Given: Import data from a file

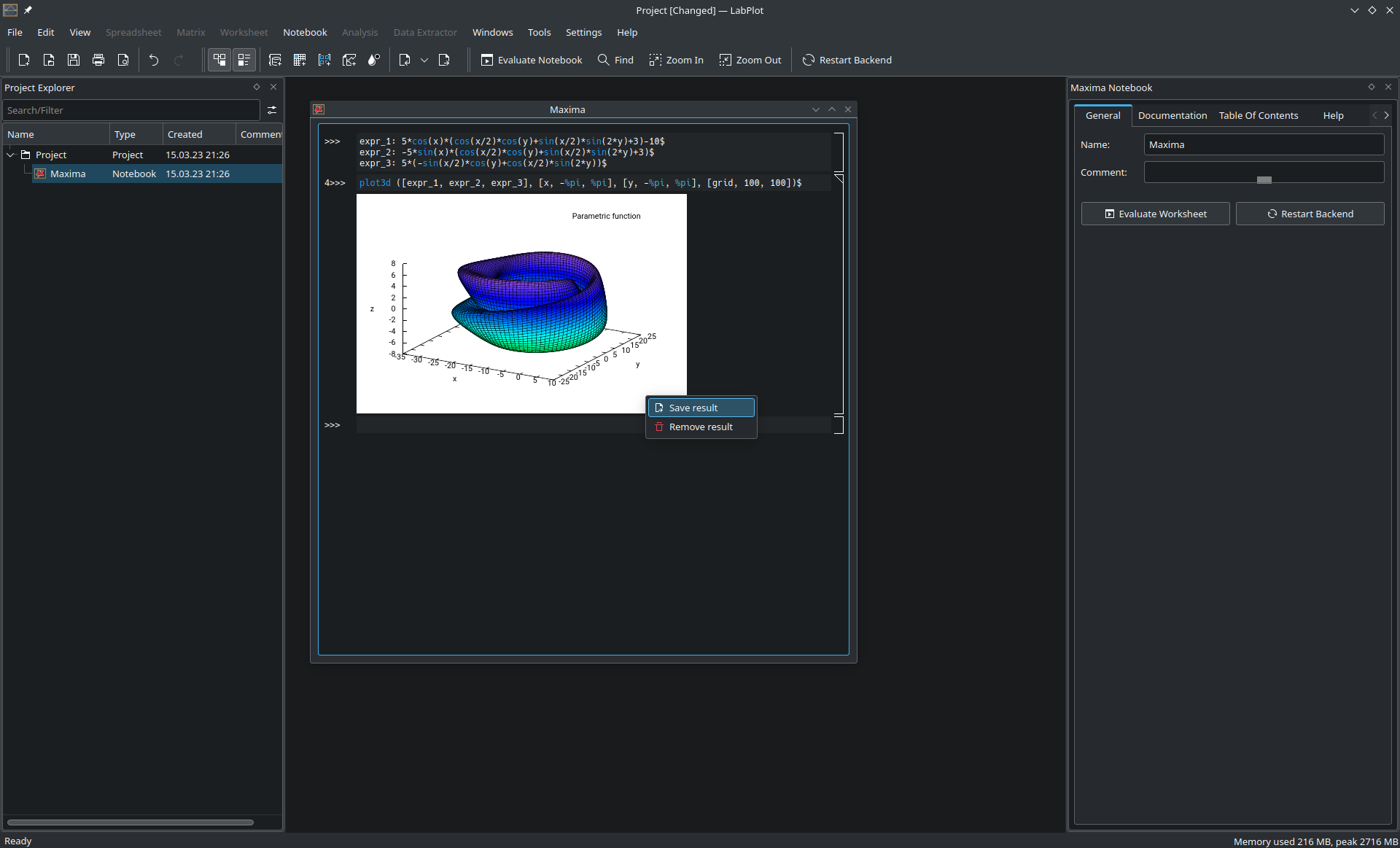Looking at the screenshot, I should [405, 60].
